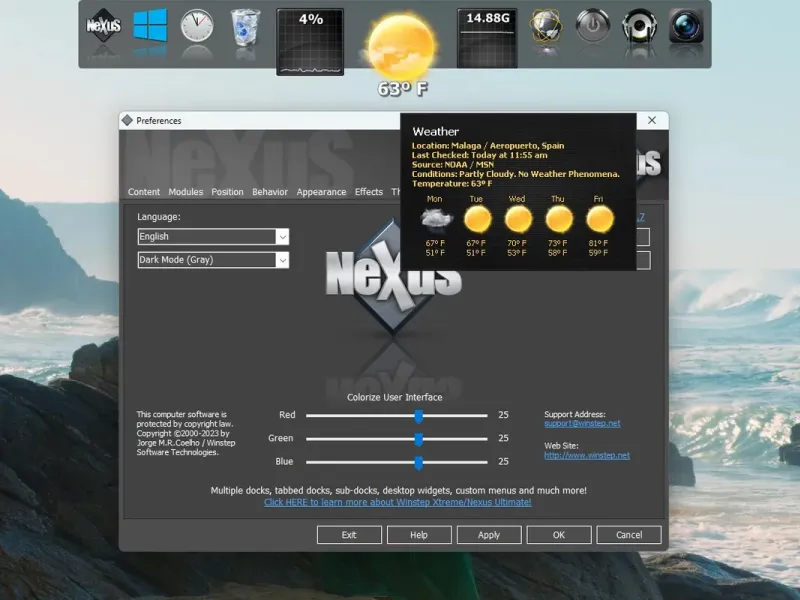Click the Nexus logo icon in the dock
800x600 pixels.
[104, 26]
